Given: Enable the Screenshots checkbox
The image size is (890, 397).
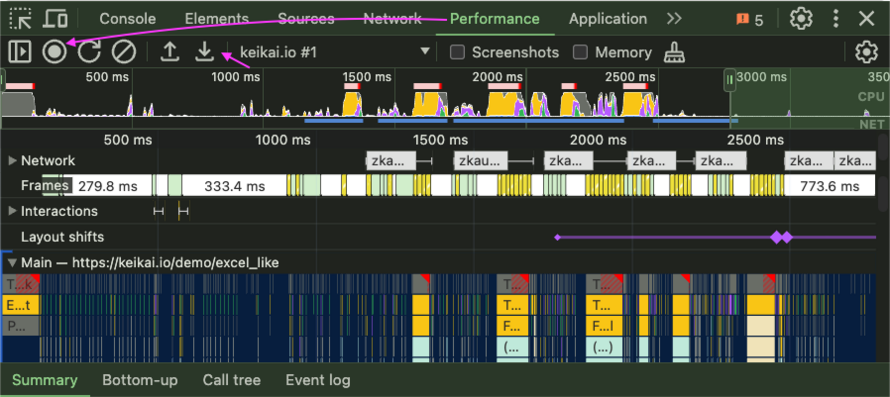Looking at the screenshot, I should [457, 52].
